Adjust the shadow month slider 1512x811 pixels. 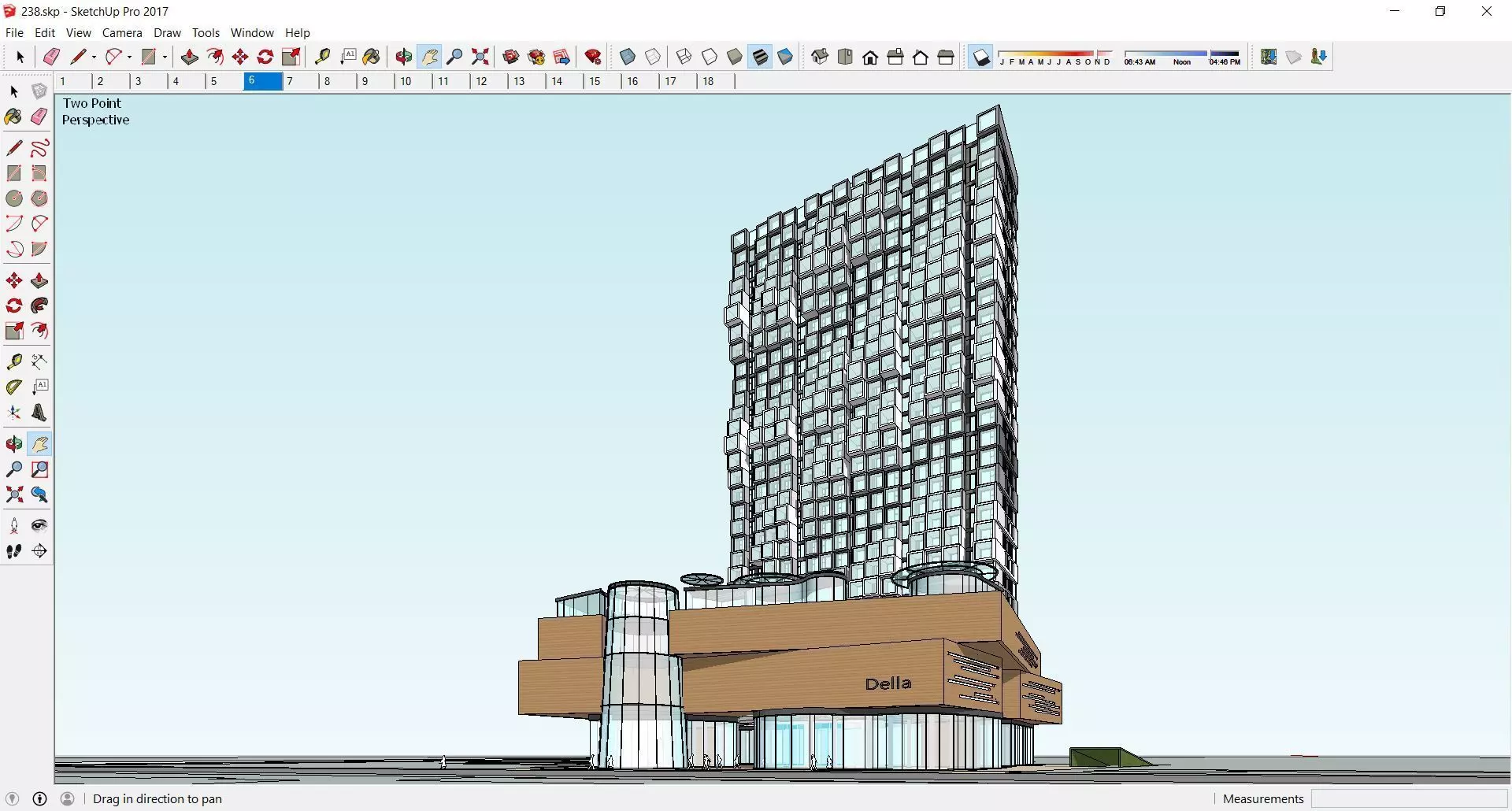click(x=1055, y=57)
